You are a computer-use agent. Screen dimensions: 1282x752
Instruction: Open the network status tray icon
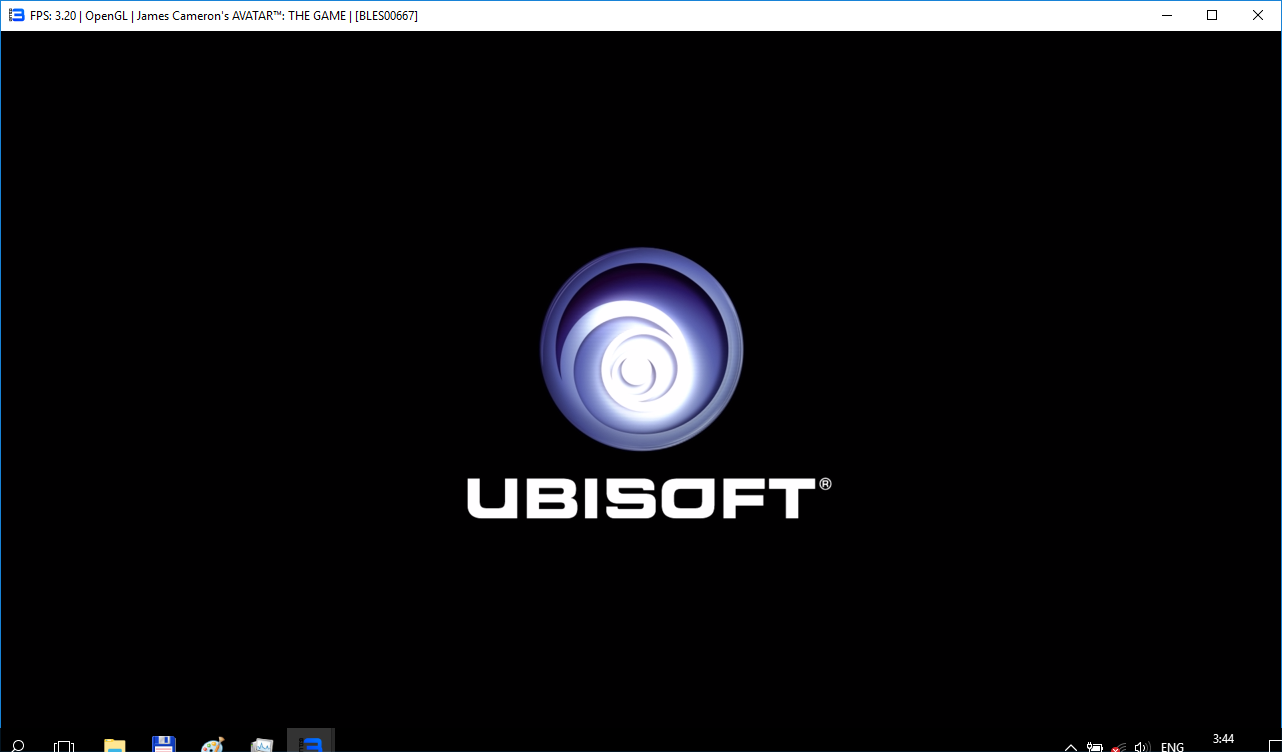tap(1118, 746)
